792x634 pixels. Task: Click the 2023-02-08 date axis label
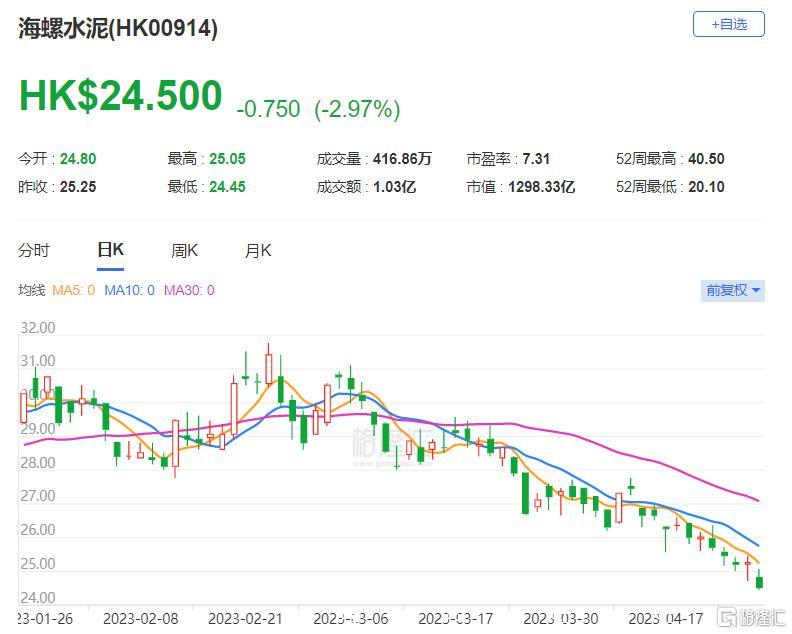coord(140,618)
